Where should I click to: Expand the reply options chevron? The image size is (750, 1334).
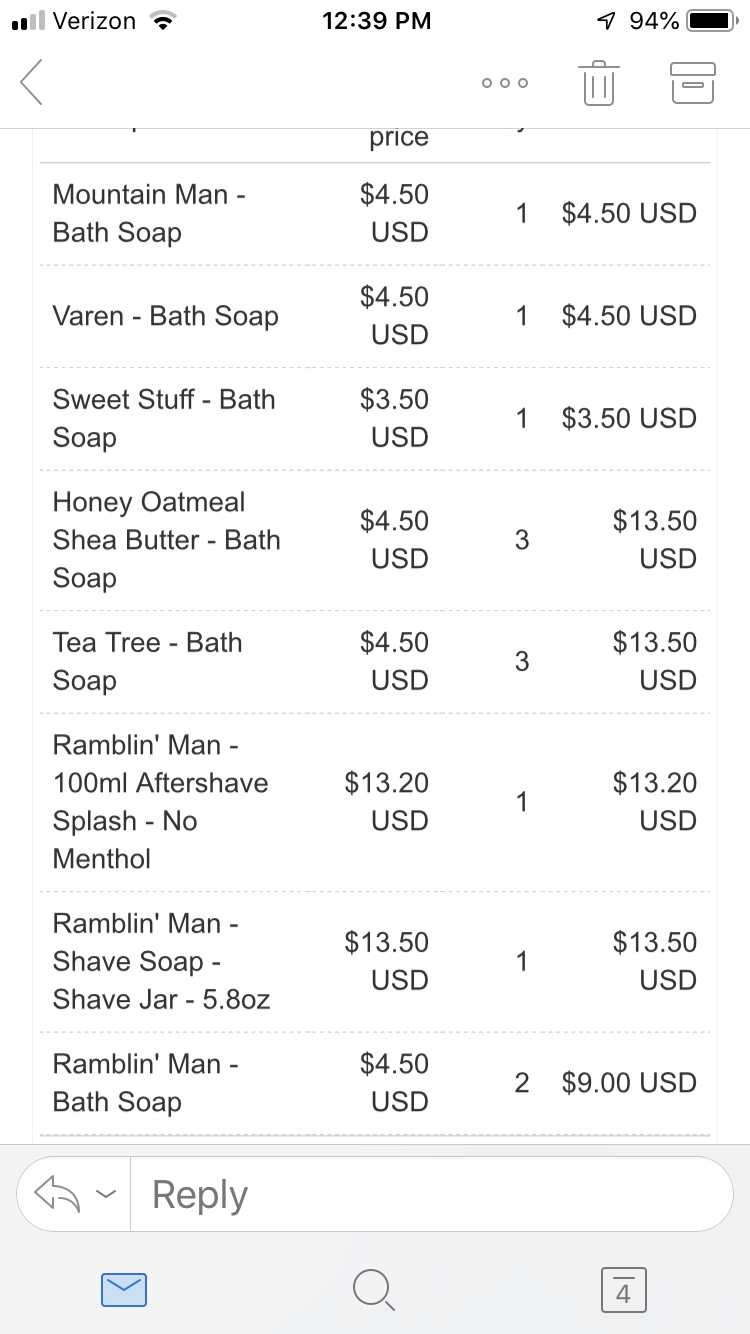click(x=103, y=1194)
